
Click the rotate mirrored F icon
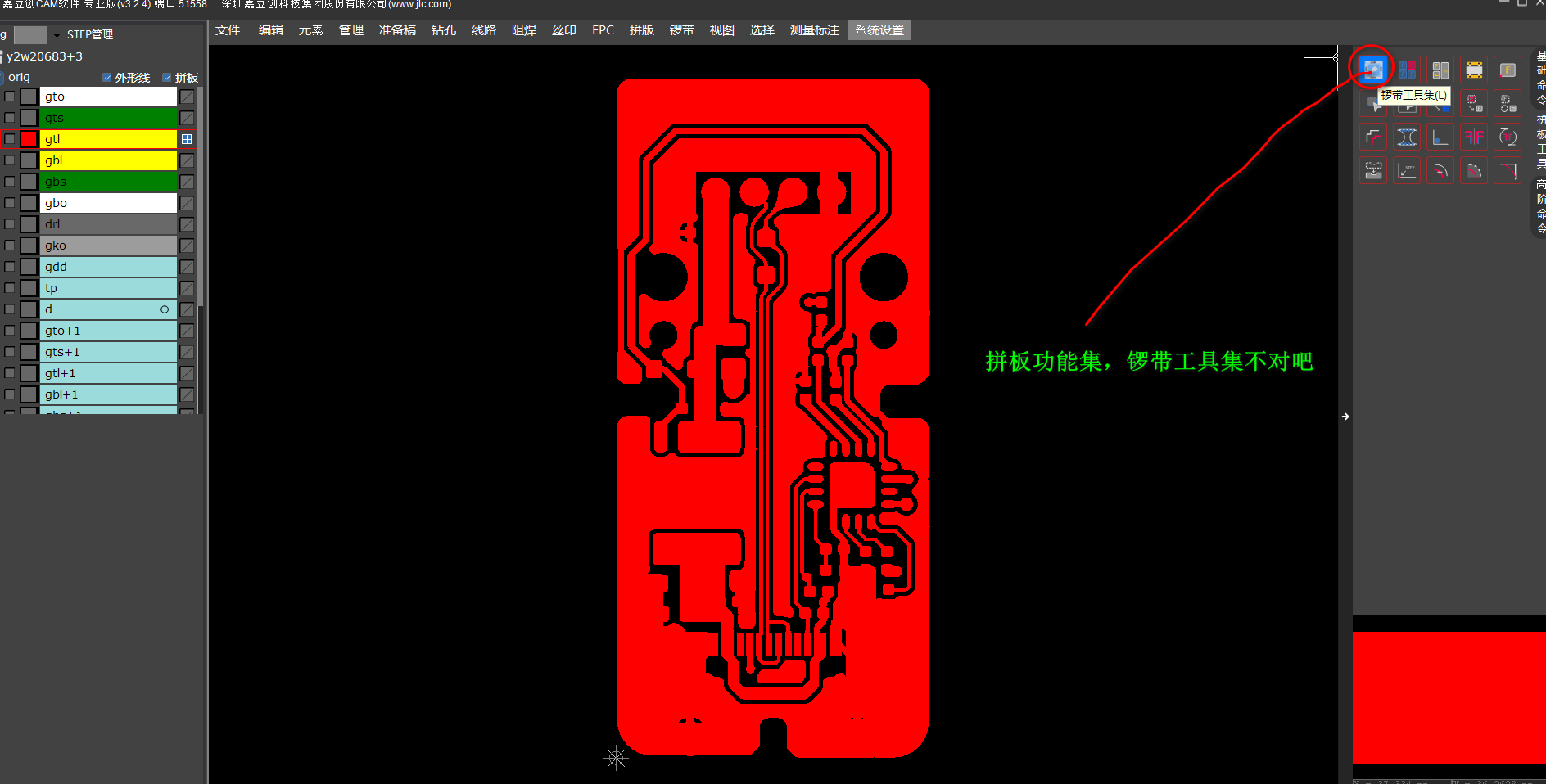pyautogui.click(x=1508, y=137)
